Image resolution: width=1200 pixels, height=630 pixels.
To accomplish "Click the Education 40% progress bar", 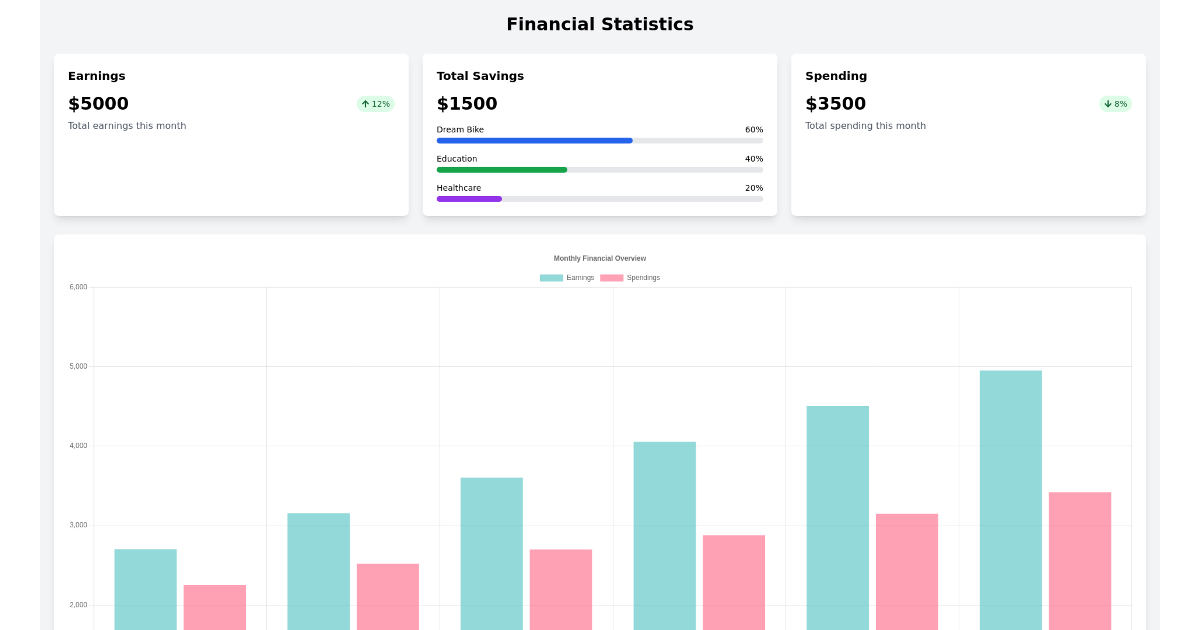I will (600, 170).
